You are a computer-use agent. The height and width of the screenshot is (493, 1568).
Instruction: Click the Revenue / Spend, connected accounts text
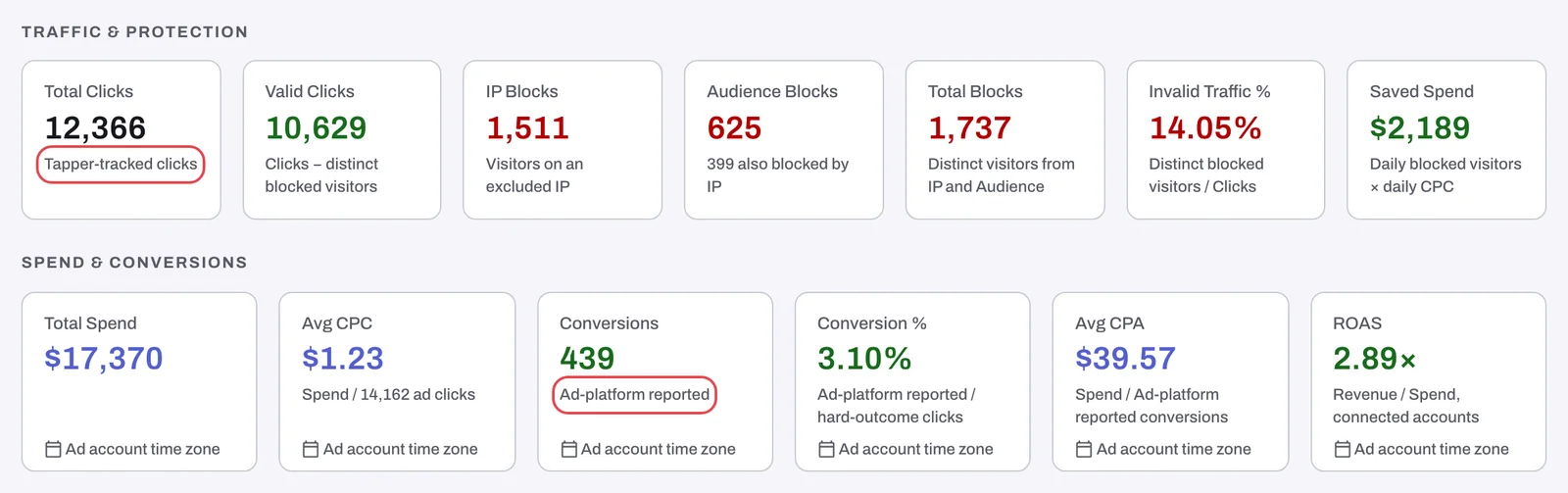point(1406,406)
